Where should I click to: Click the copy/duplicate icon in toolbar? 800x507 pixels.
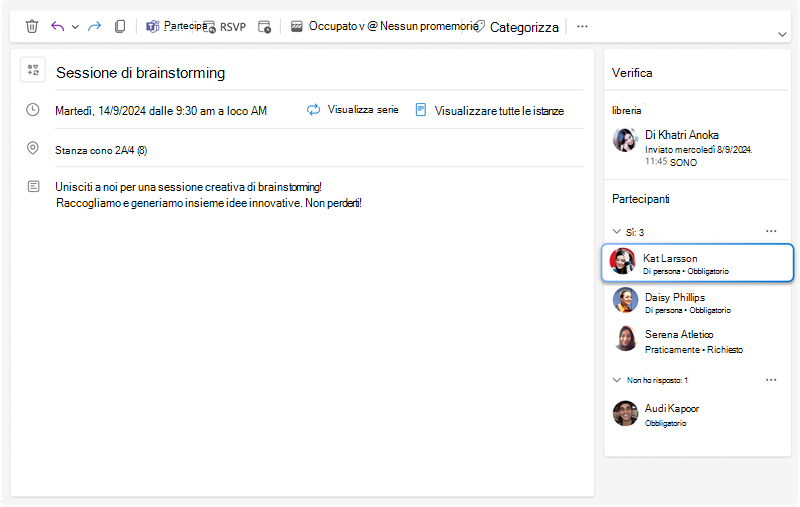coord(120,26)
